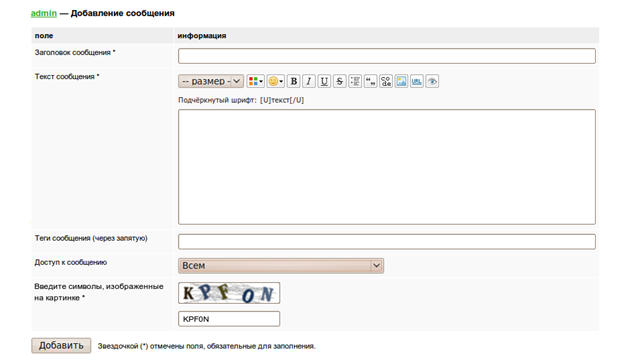Click the captcha image KPFON
The image size is (640, 360).
pyautogui.click(x=229, y=293)
